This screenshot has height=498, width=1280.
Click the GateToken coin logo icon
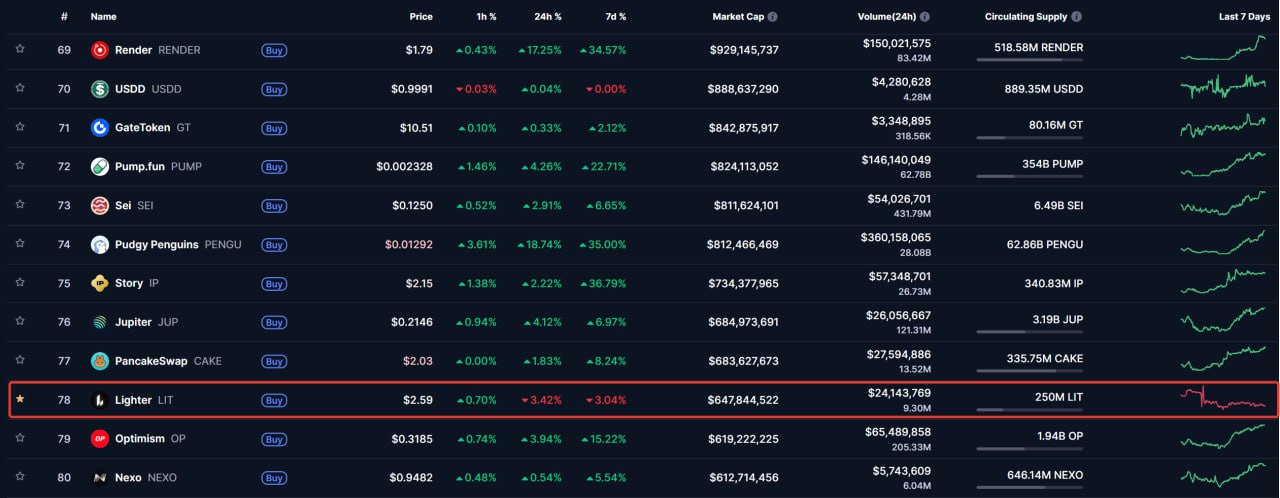(x=100, y=128)
